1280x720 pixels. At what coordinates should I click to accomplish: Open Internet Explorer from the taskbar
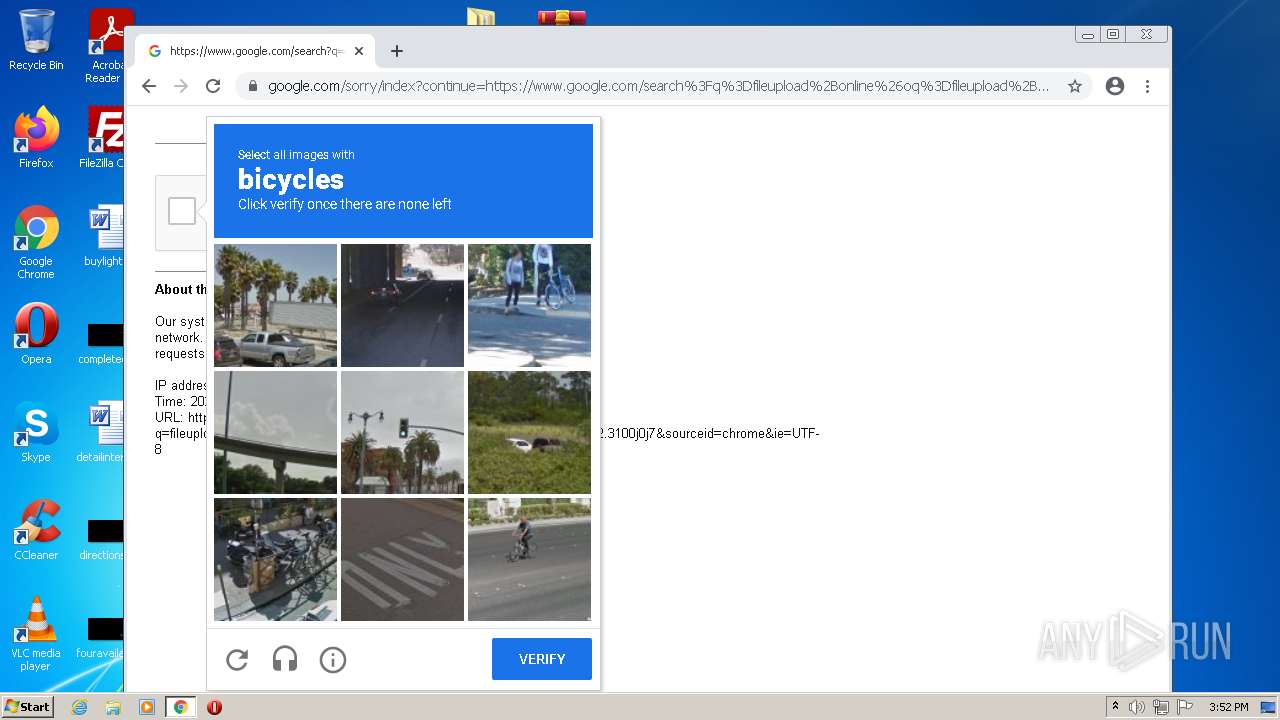pyautogui.click(x=80, y=707)
